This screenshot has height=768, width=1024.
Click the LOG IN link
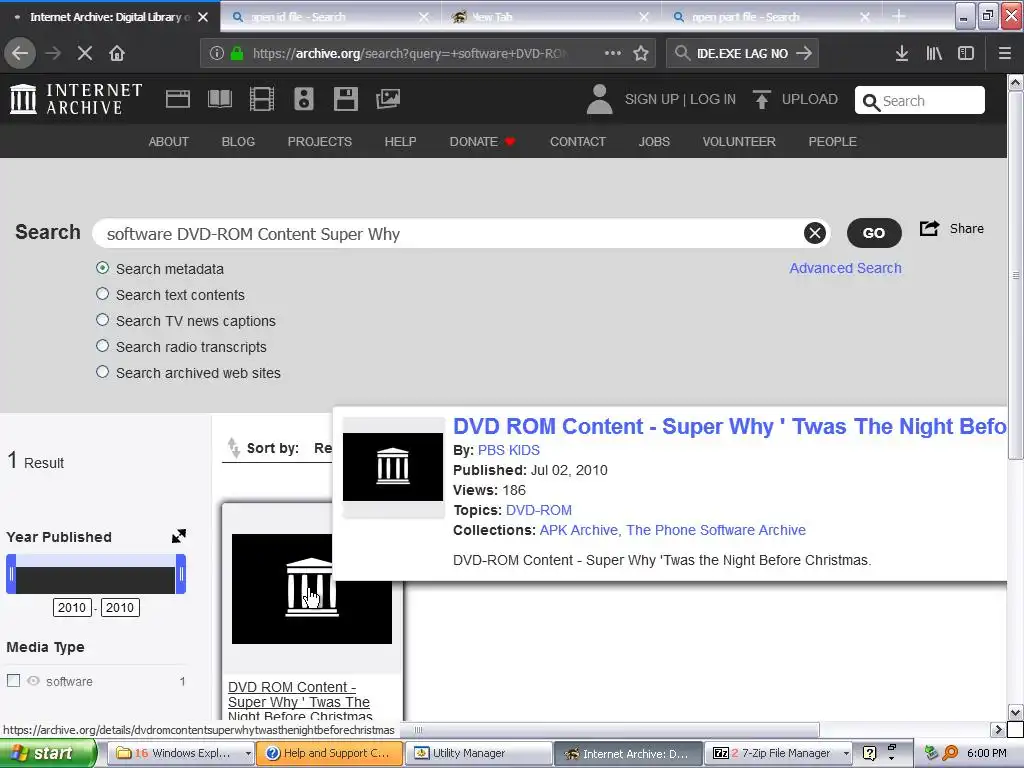(712, 99)
